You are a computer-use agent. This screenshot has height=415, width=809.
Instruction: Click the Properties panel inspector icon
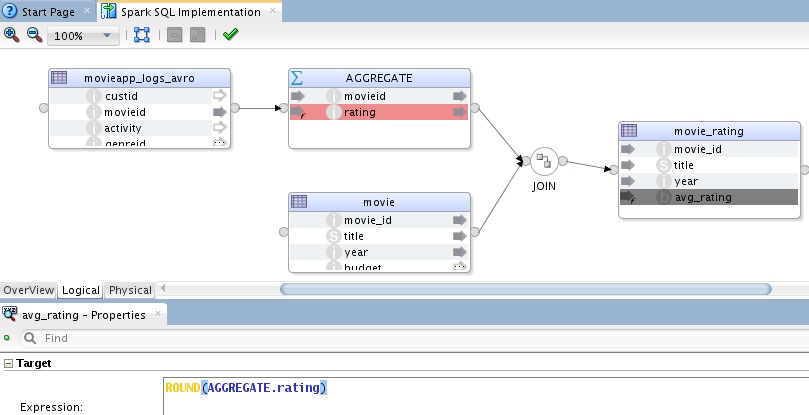[10, 313]
